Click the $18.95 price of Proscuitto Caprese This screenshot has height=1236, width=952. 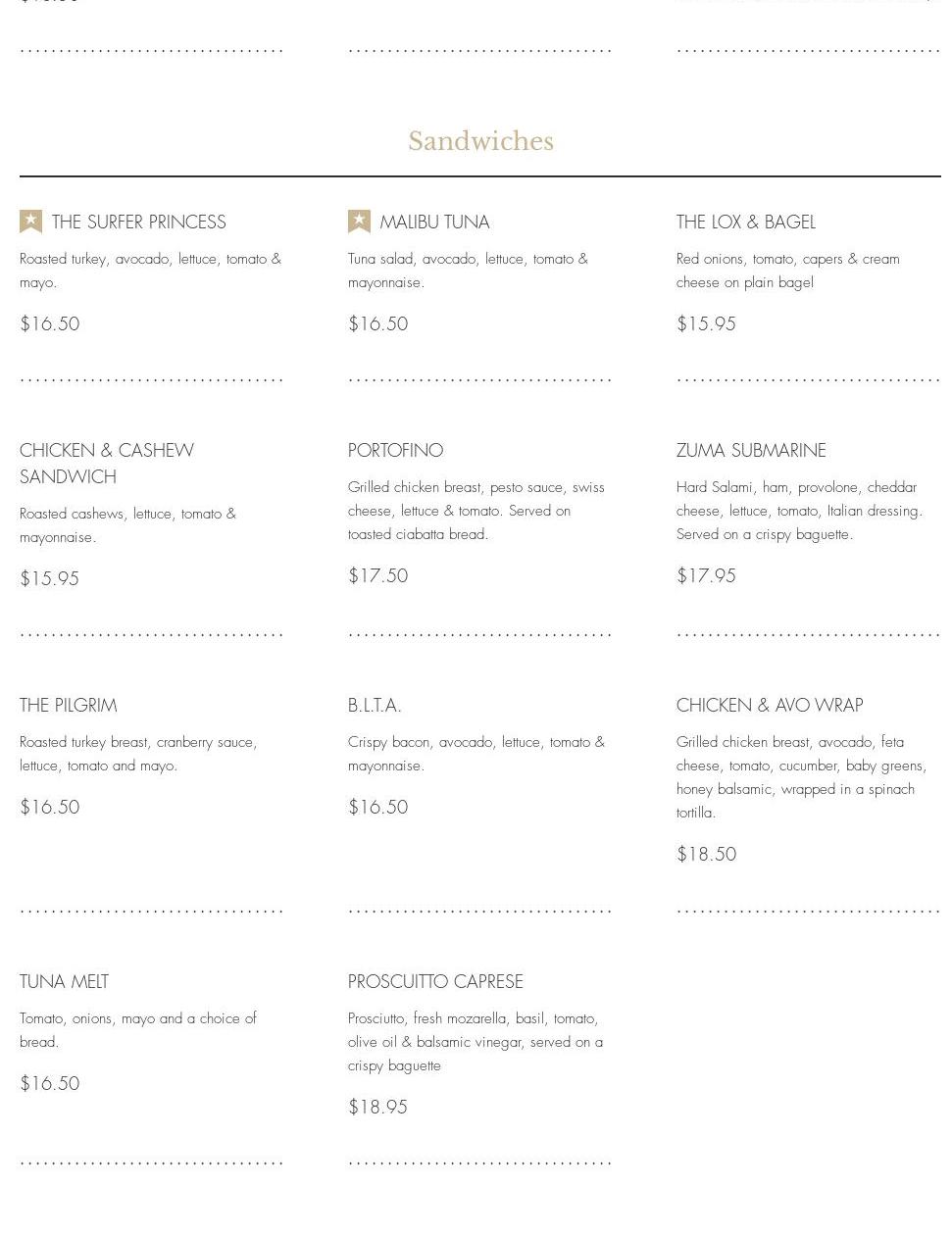pyautogui.click(x=377, y=1108)
